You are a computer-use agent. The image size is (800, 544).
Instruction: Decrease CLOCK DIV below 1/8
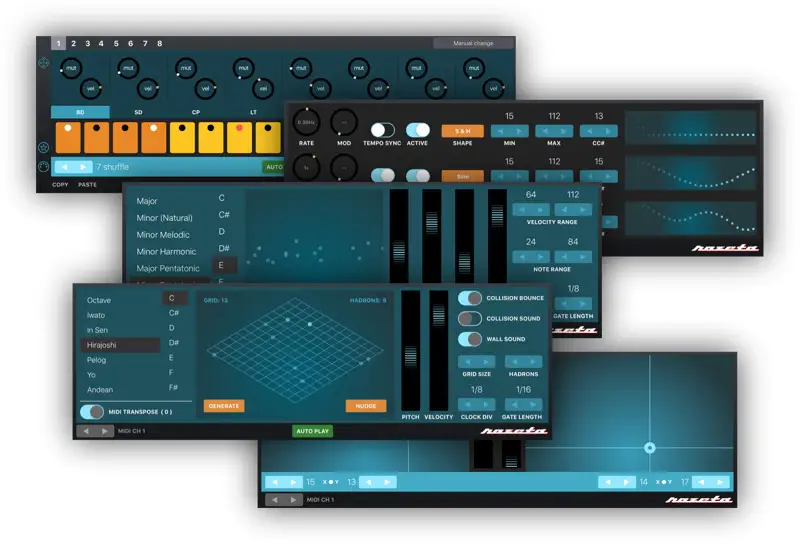pos(468,405)
